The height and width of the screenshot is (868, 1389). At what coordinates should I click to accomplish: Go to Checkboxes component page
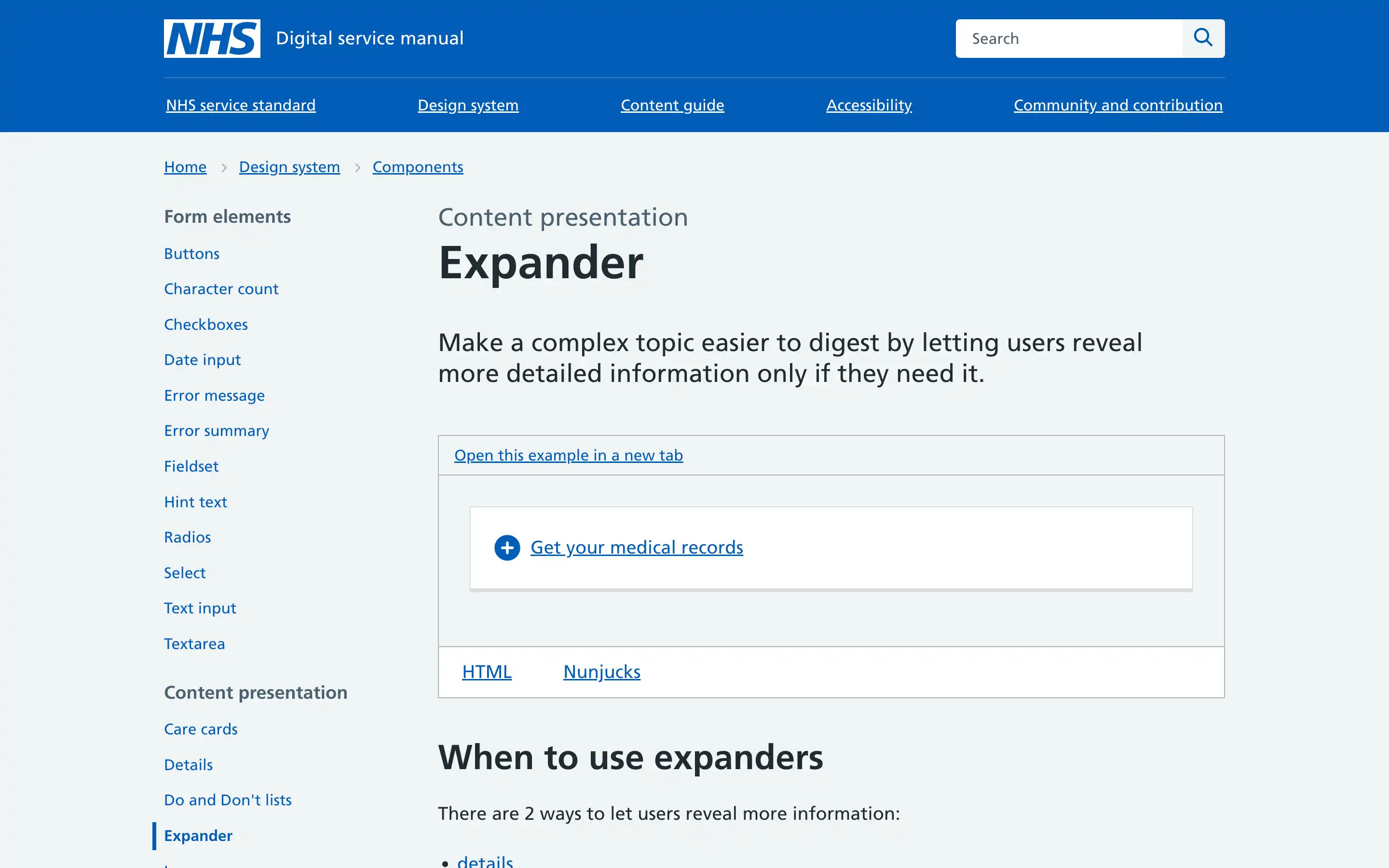pos(205,325)
